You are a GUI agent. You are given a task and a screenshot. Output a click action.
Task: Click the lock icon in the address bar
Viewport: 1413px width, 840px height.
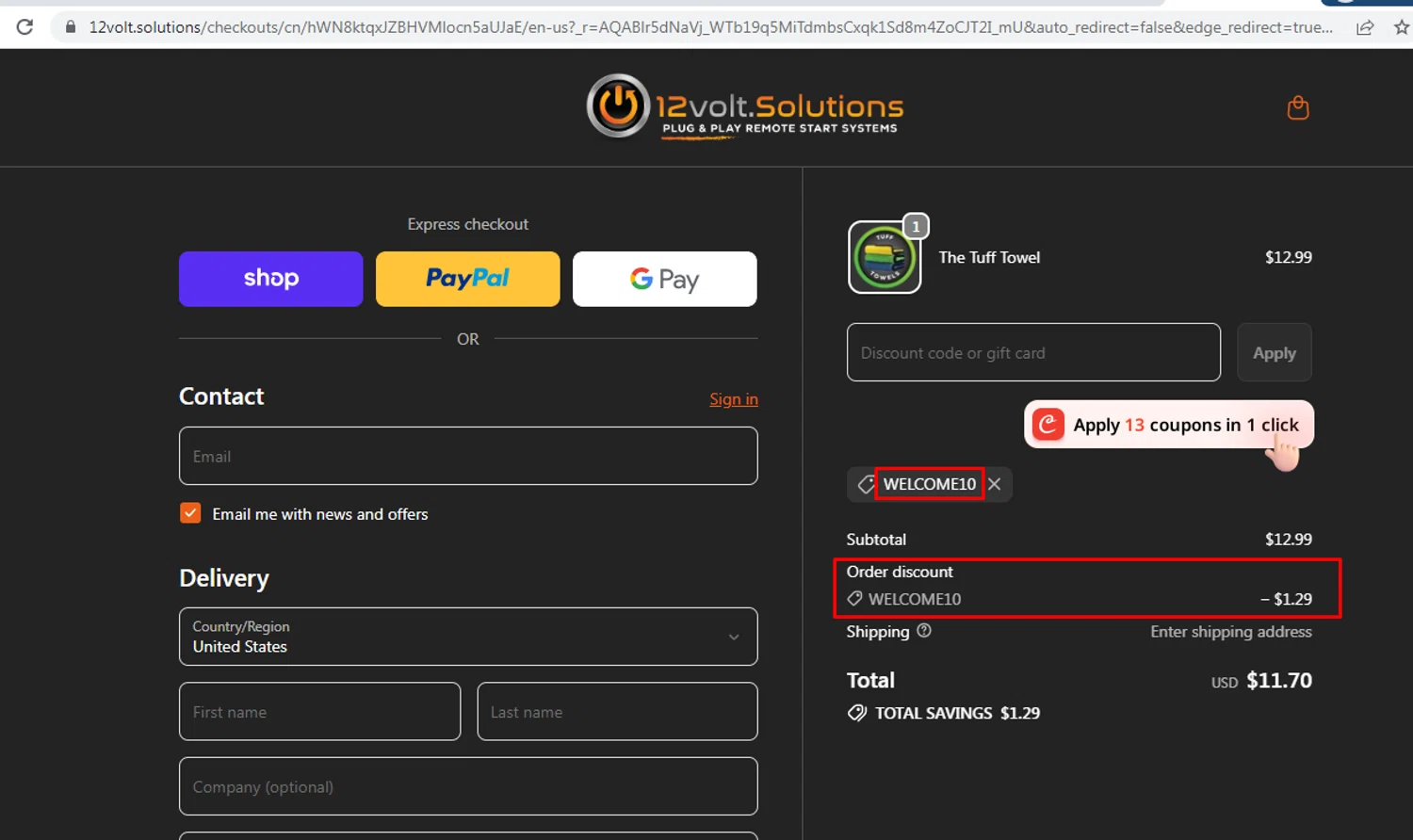[x=70, y=27]
